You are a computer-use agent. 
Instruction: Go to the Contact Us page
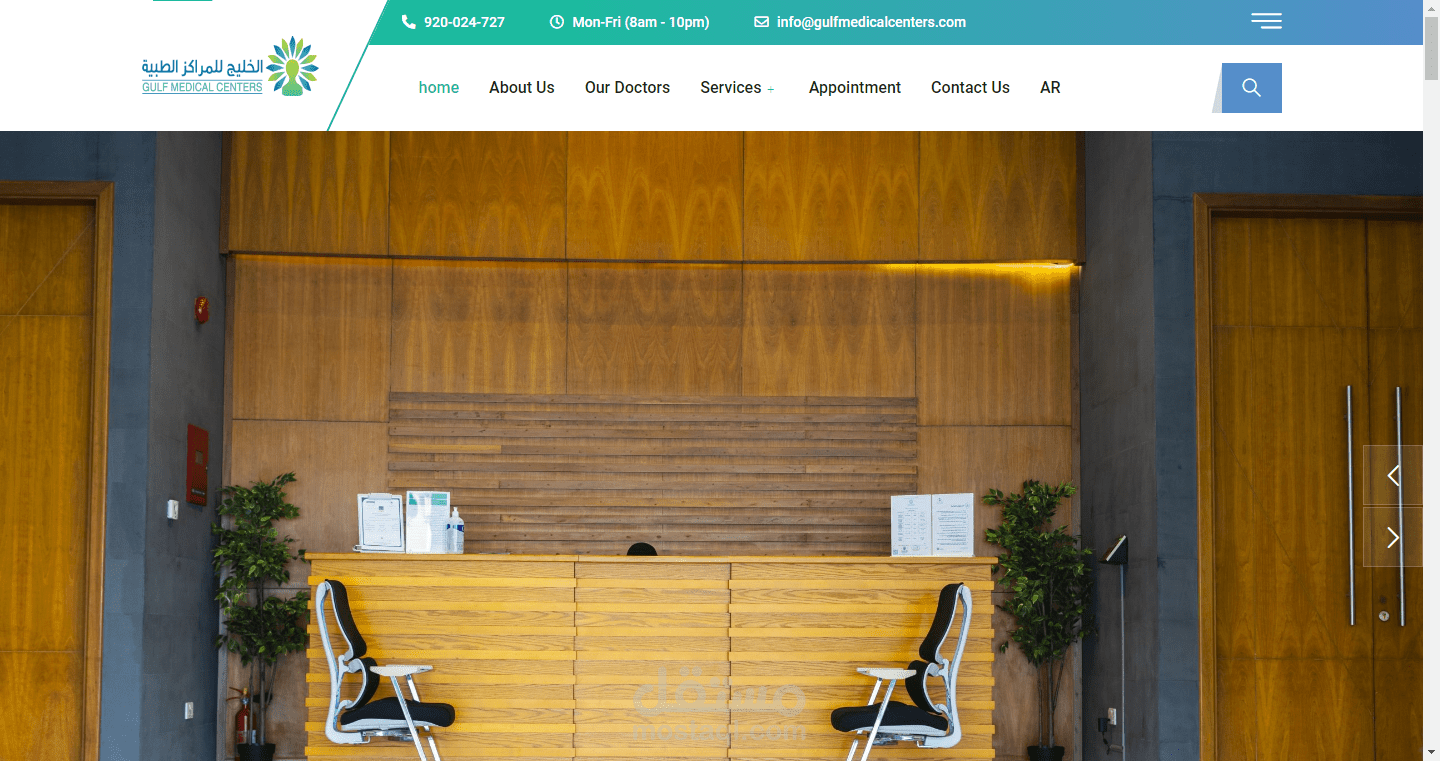[970, 88]
